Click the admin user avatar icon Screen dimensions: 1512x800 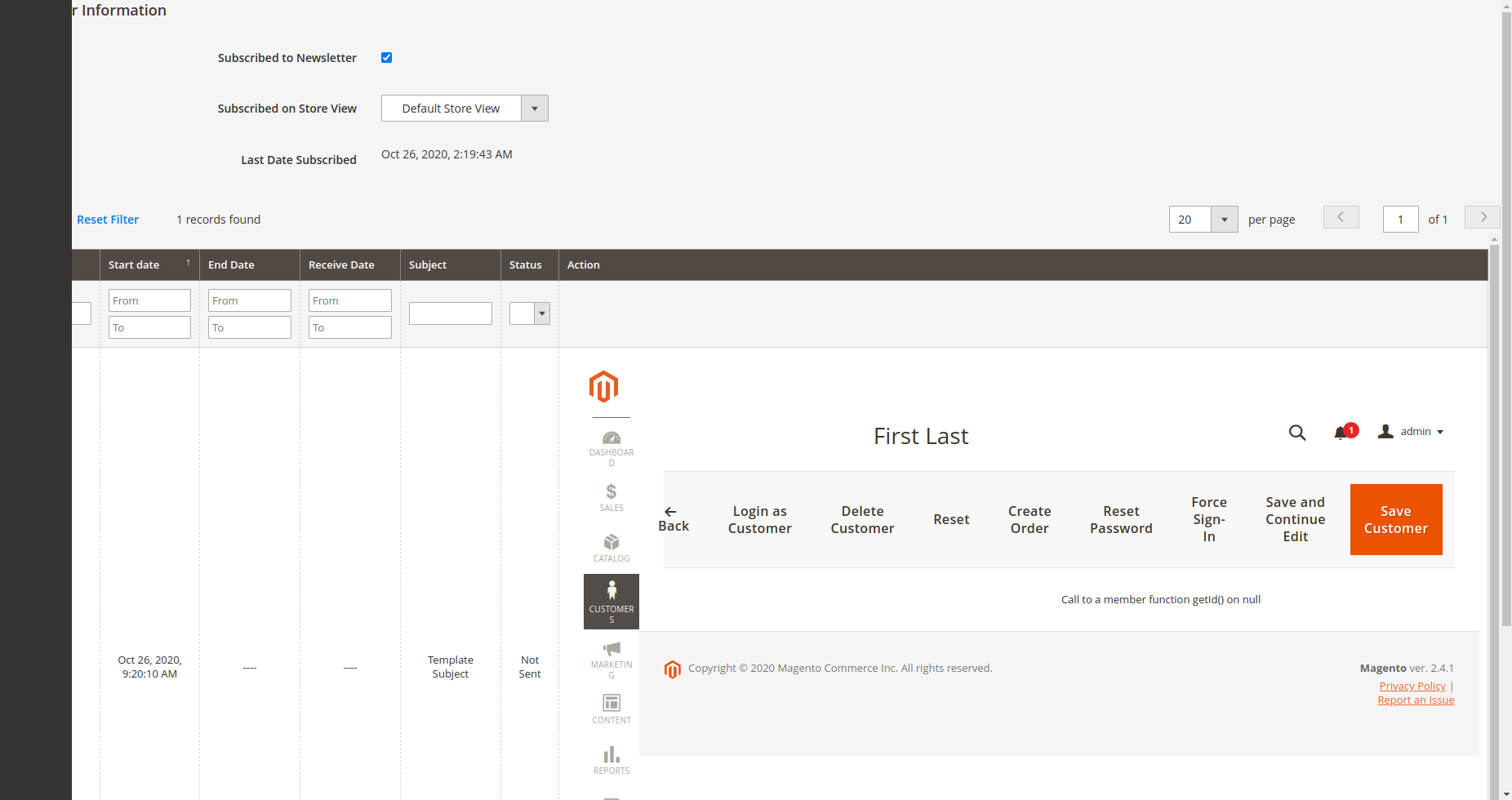1385,432
